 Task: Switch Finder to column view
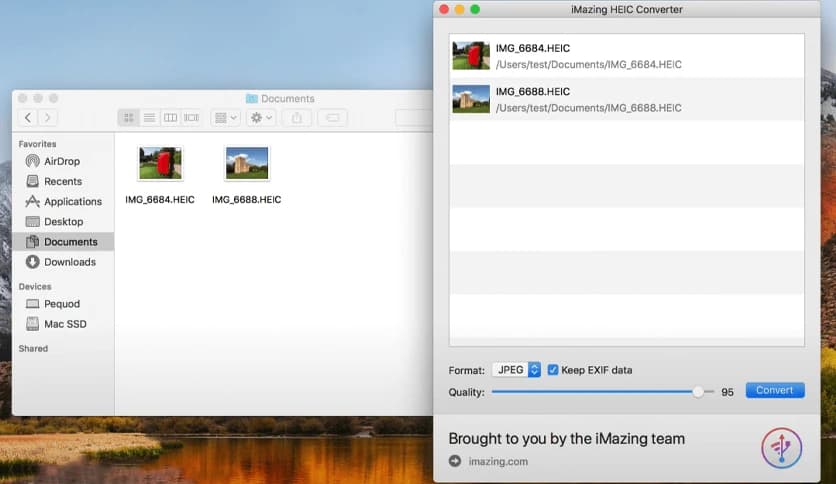(x=170, y=117)
